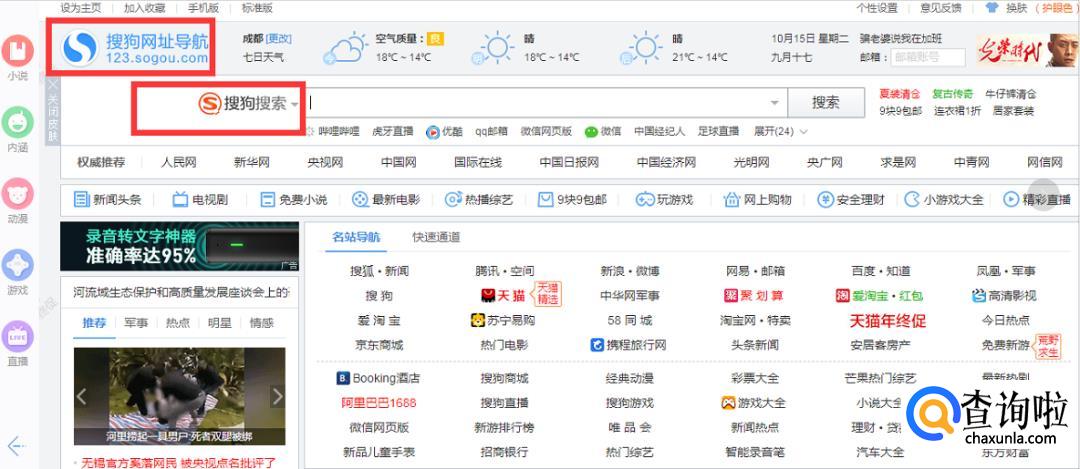
Task: Open 天猫 link with red icon
Action: click(503, 295)
